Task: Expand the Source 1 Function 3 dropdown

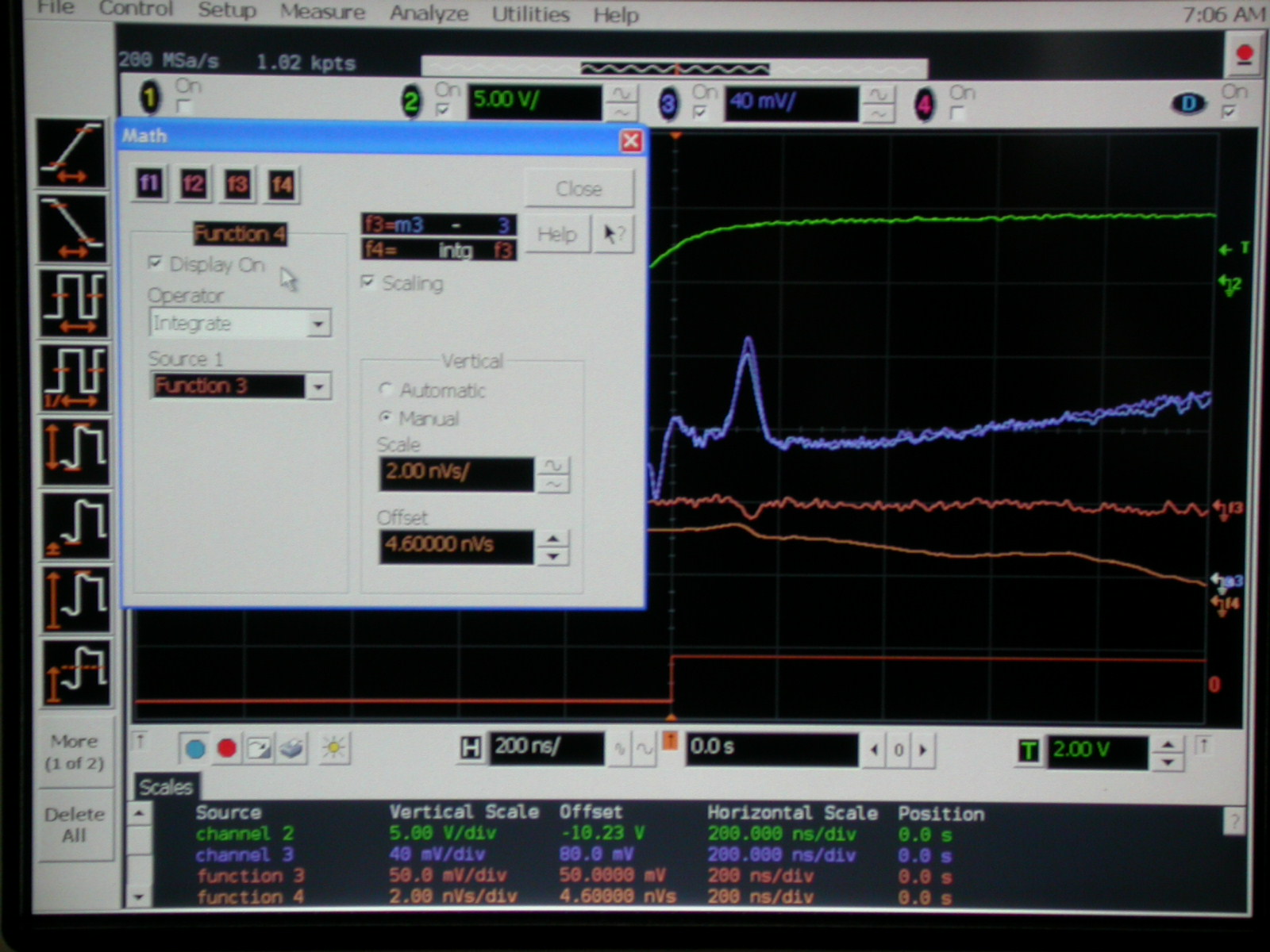Action: click(318, 387)
